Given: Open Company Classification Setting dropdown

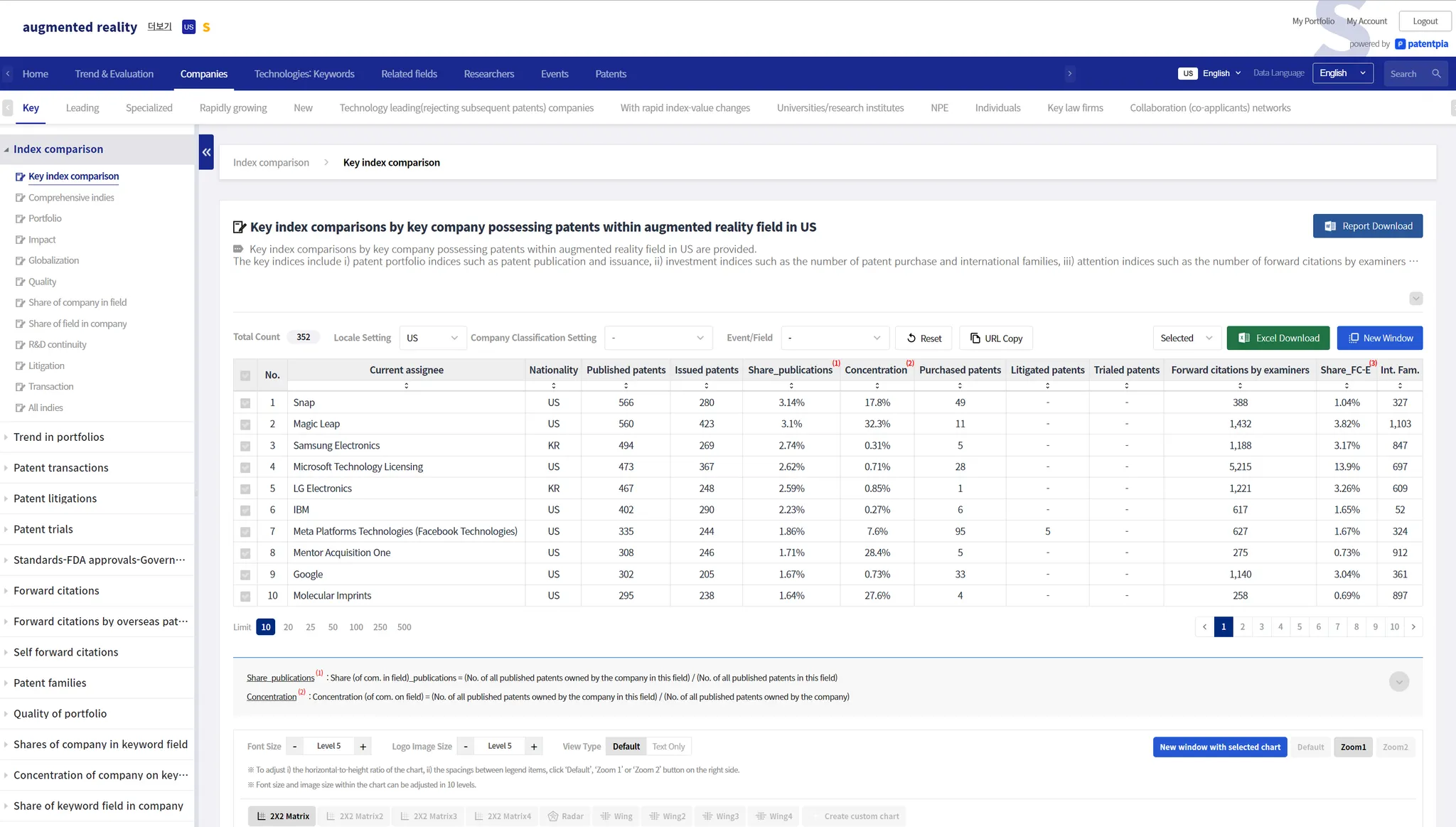Looking at the screenshot, I should click(x=658, y=338).
